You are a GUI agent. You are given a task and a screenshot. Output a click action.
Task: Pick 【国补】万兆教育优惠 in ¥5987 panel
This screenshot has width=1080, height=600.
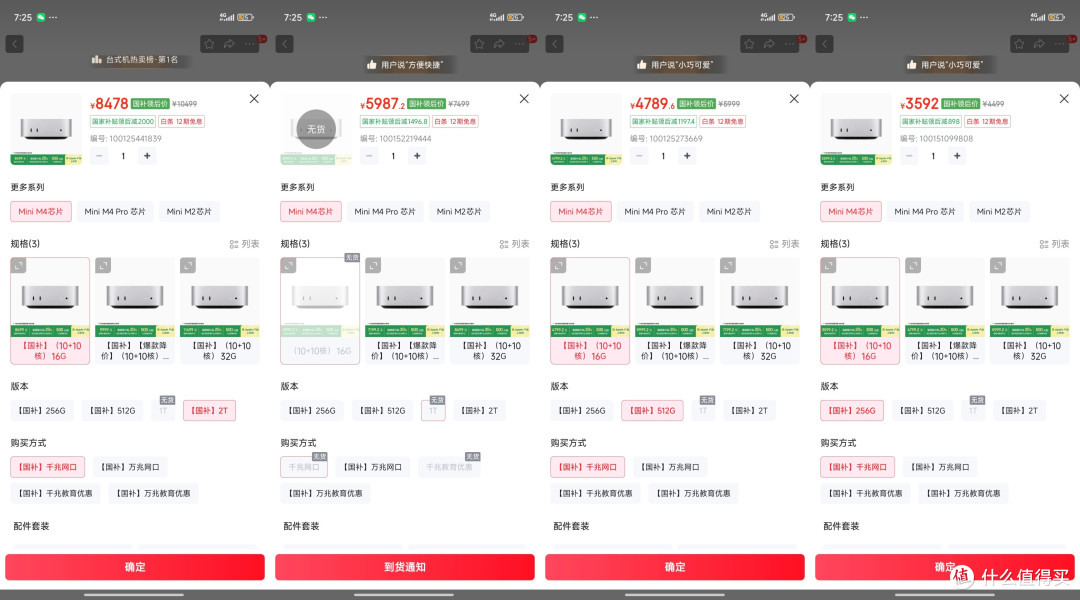tap(325, 493)
